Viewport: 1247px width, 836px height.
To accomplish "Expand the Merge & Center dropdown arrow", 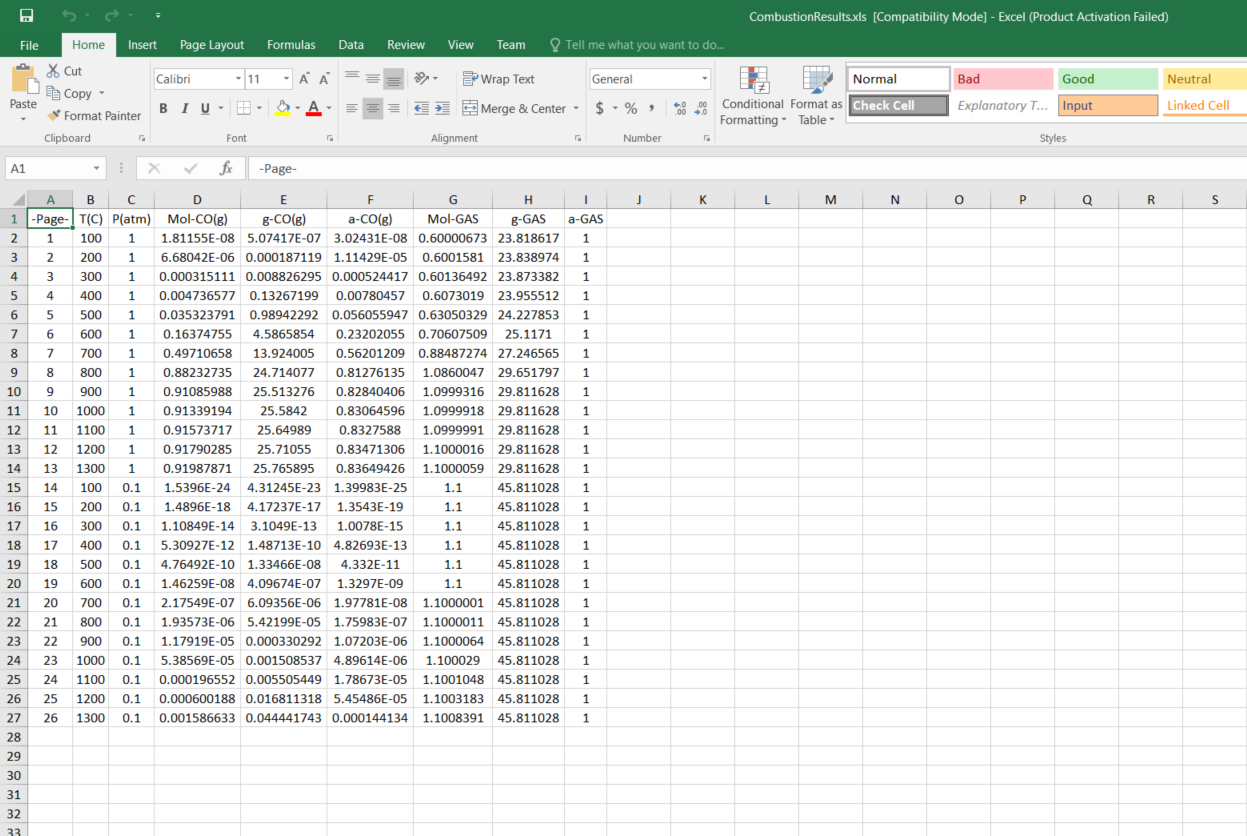I will click(x=575, y=108).
